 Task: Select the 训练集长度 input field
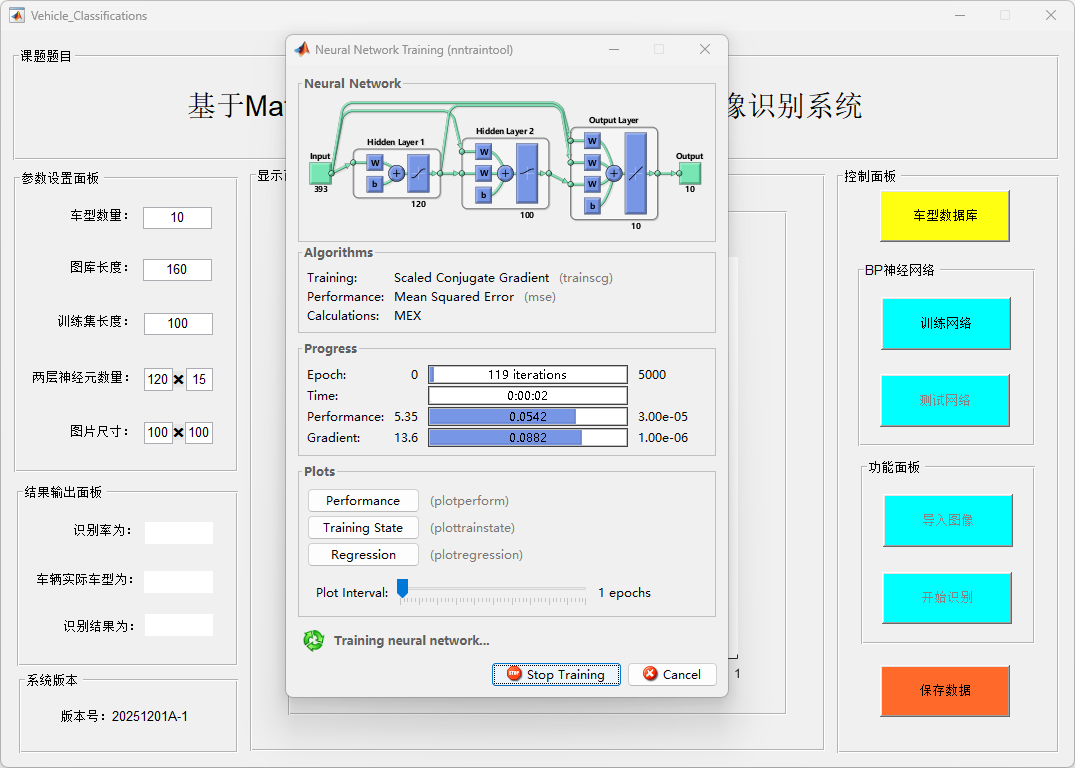coord(178,323)
